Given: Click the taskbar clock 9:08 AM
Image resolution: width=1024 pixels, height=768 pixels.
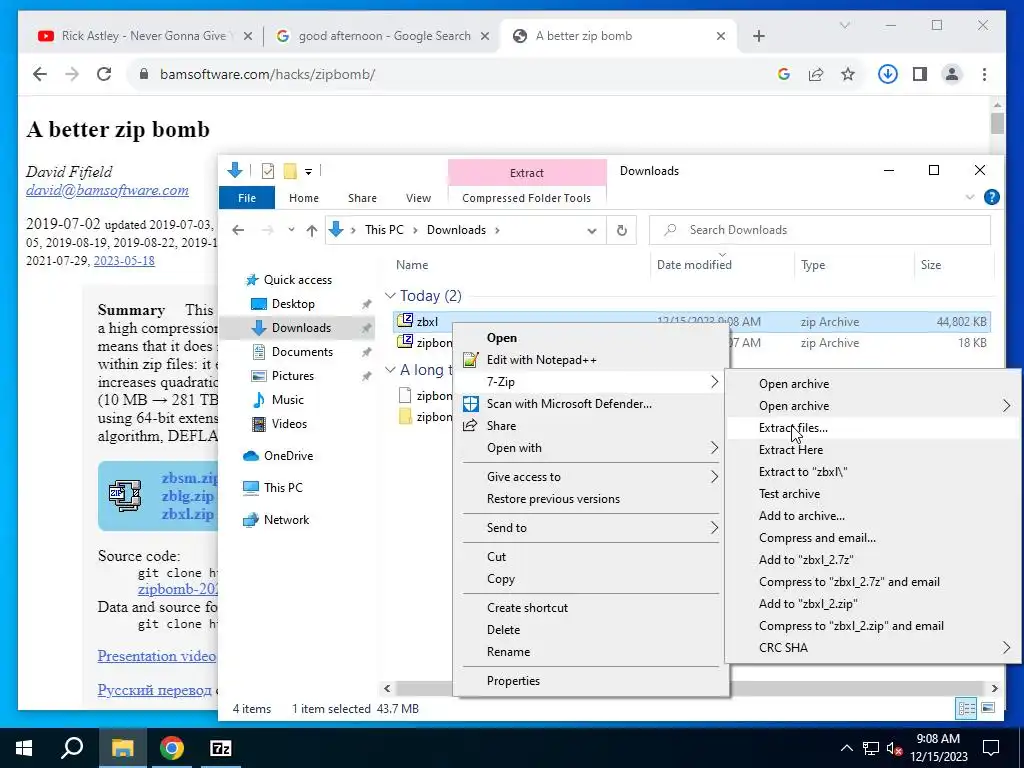Looking at the screenshot, I should (938, 739).
